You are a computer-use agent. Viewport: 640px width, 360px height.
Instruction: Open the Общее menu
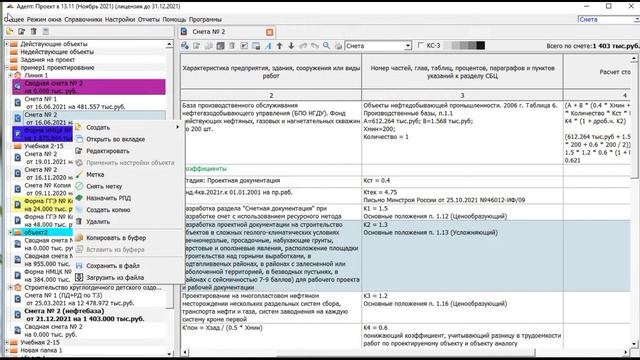pyautogui.click(x=14, y=19)
